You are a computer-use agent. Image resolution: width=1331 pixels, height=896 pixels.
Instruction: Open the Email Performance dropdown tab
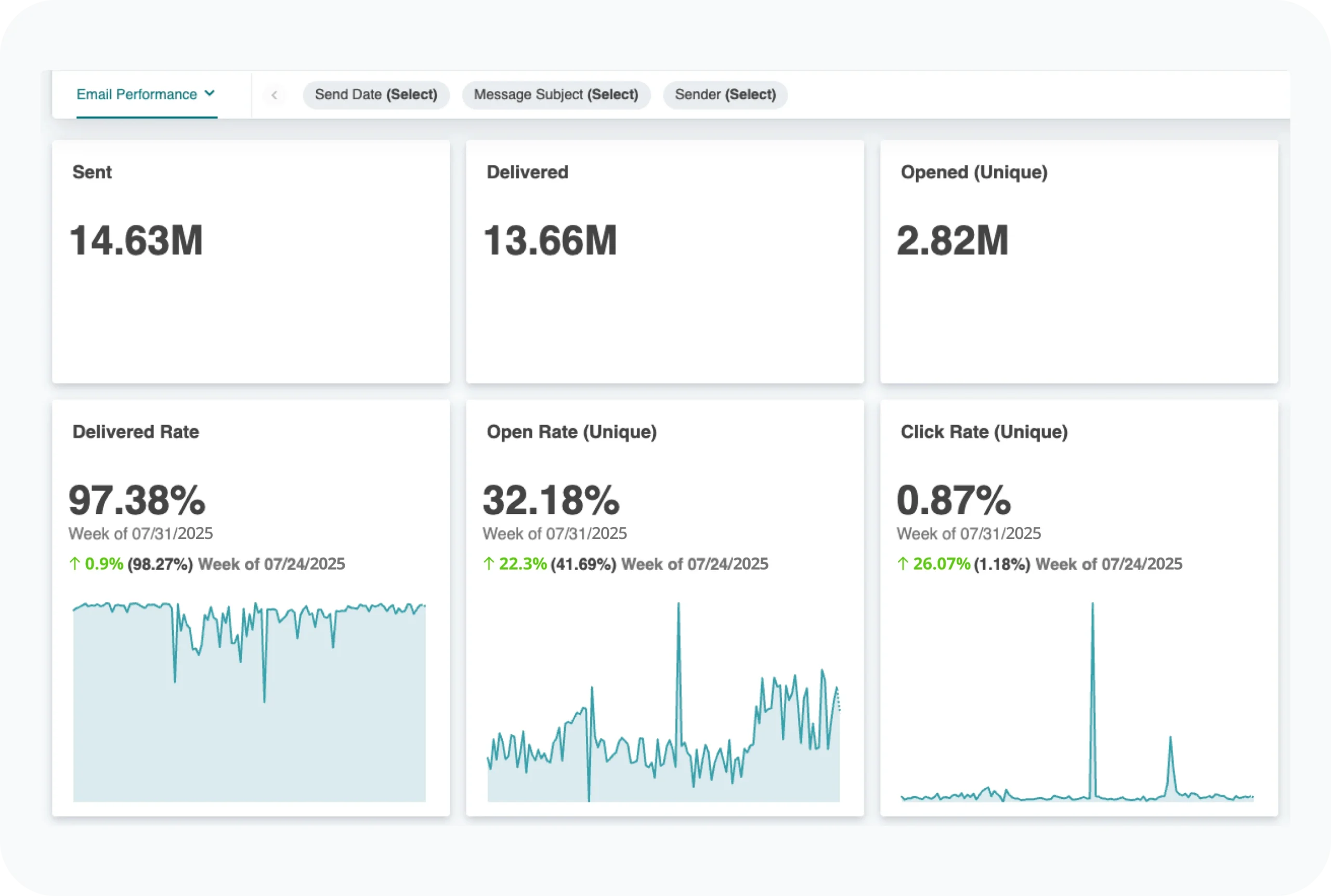(x=137, y=94)
